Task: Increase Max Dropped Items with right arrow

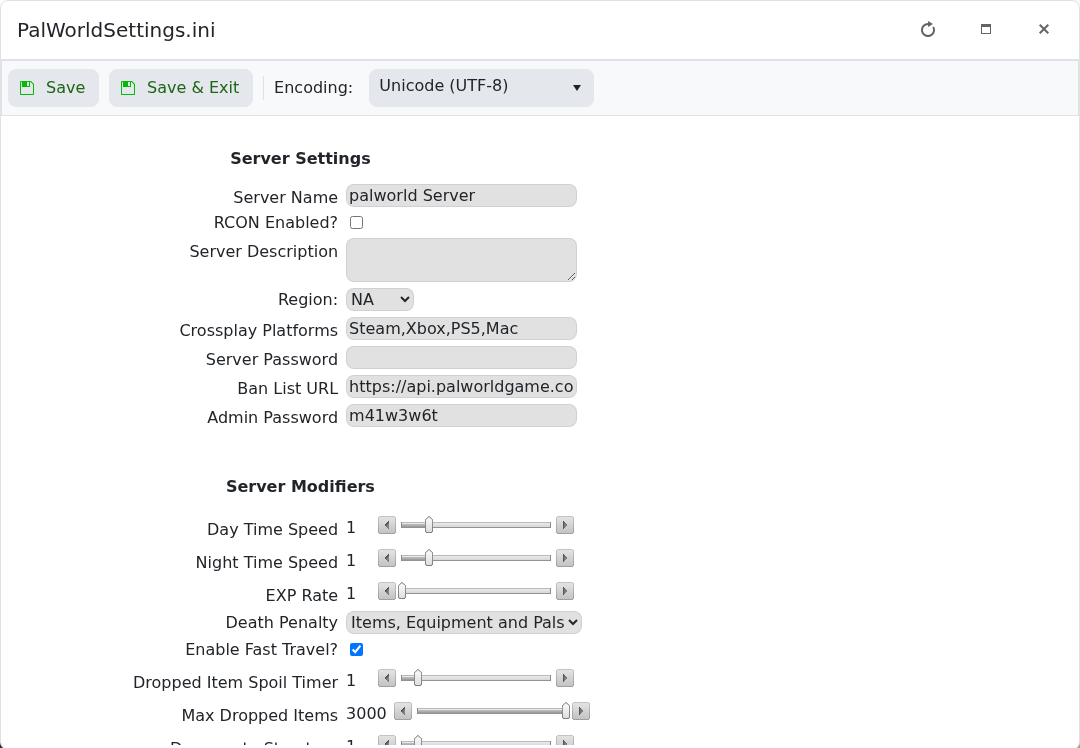Action: coord(581,711)
